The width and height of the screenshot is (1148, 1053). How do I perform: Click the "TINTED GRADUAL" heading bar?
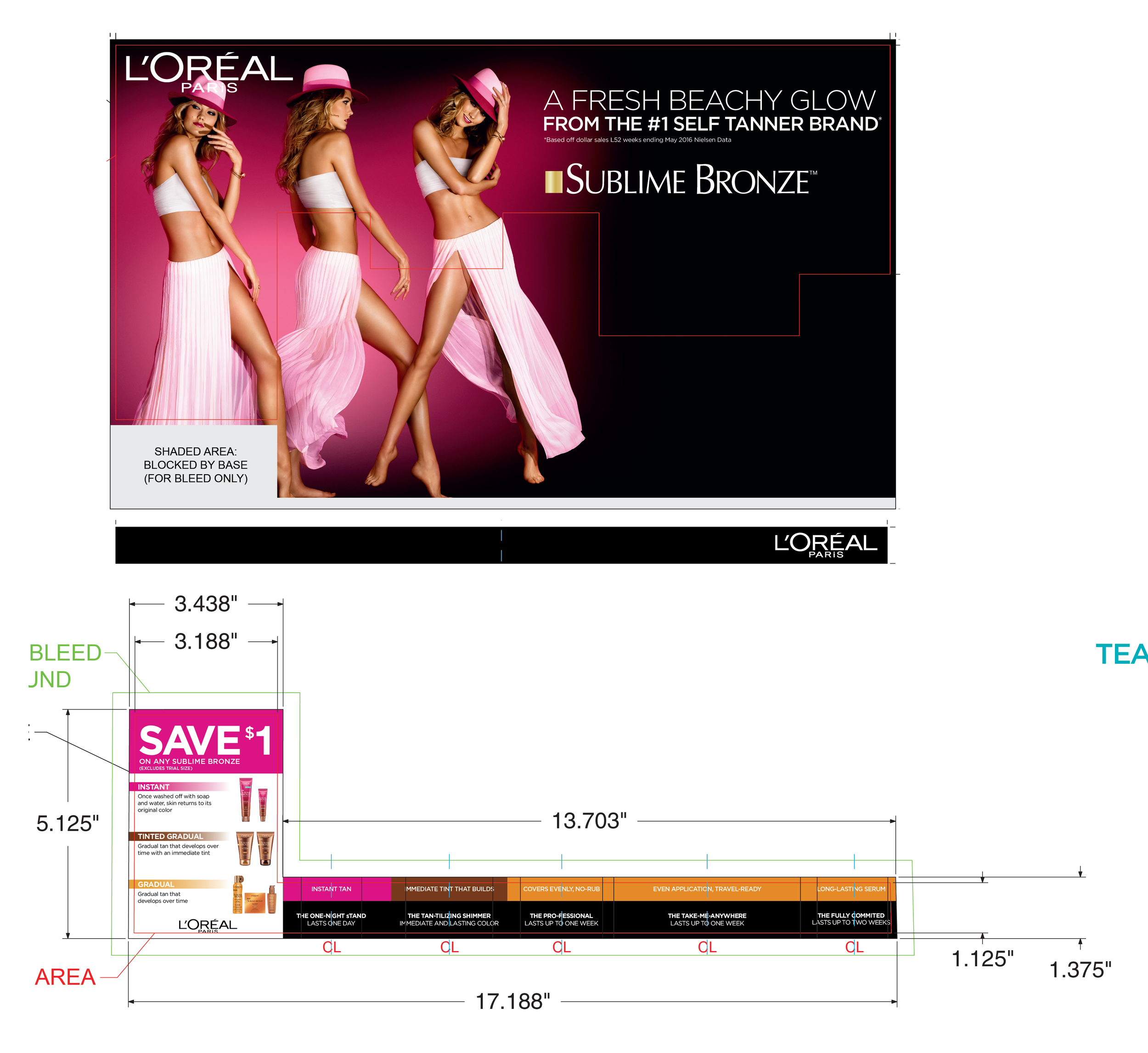pos(180,836)
